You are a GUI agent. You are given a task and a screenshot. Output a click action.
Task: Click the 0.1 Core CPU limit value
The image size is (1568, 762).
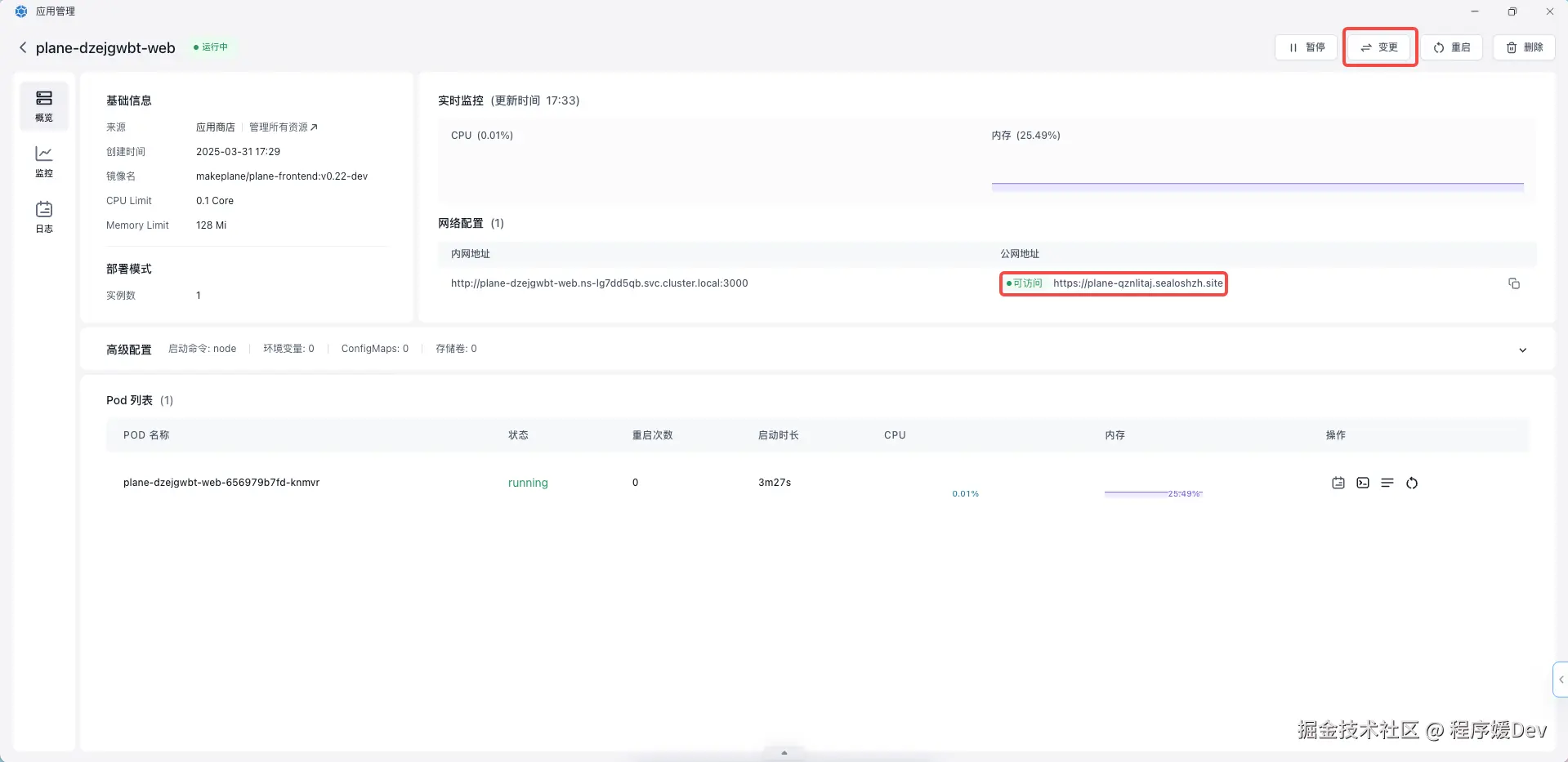[215, 201]
